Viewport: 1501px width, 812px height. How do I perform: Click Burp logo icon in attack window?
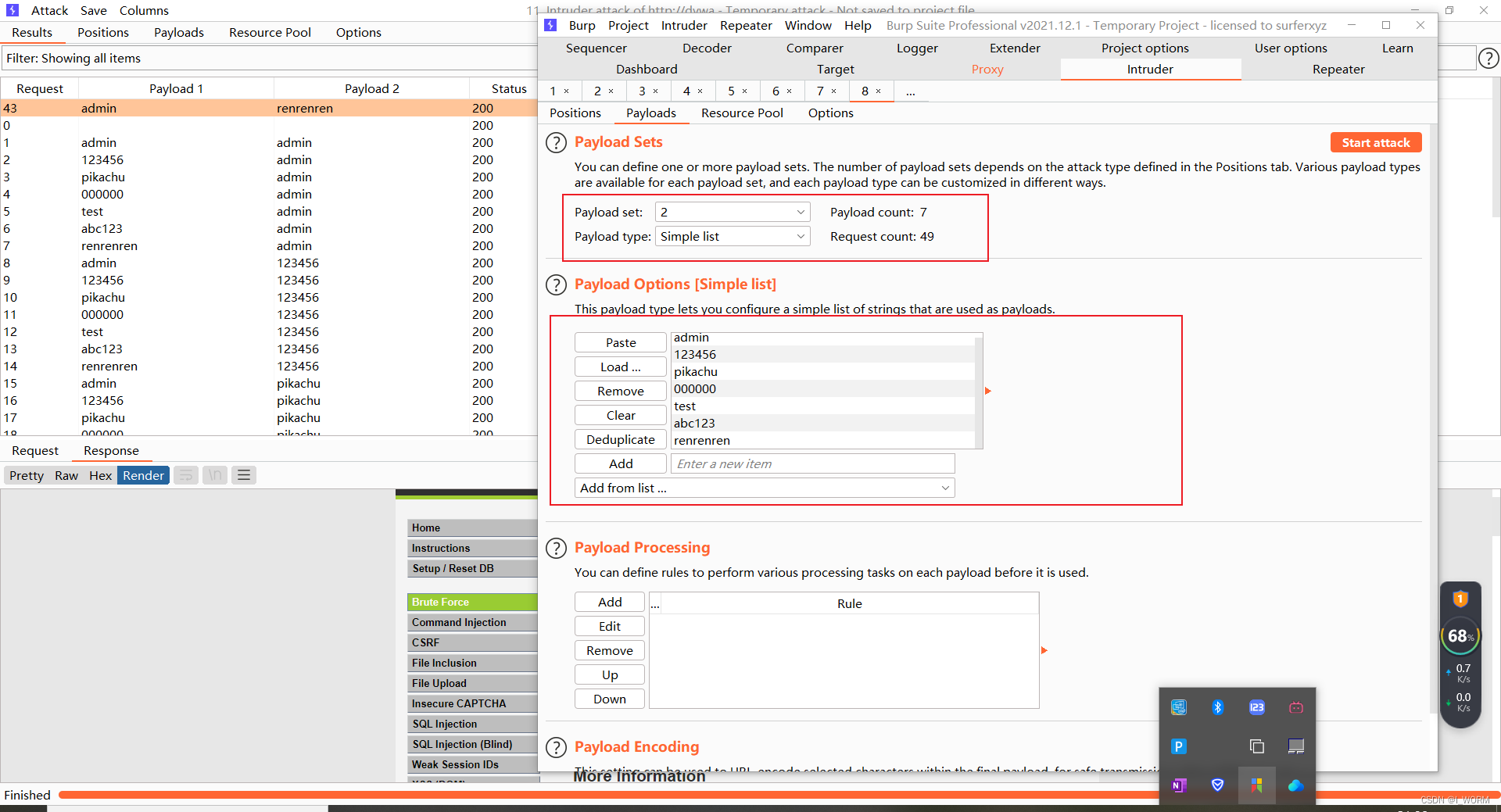coord(13,10)
